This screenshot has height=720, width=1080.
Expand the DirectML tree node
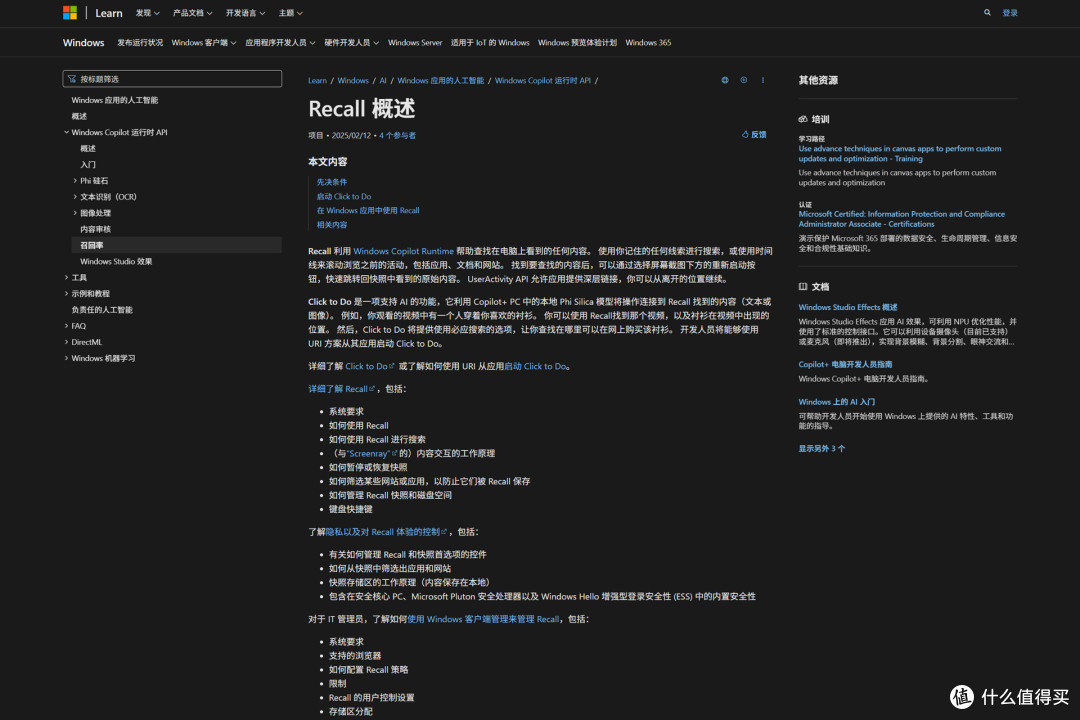(x=67, y=342)
